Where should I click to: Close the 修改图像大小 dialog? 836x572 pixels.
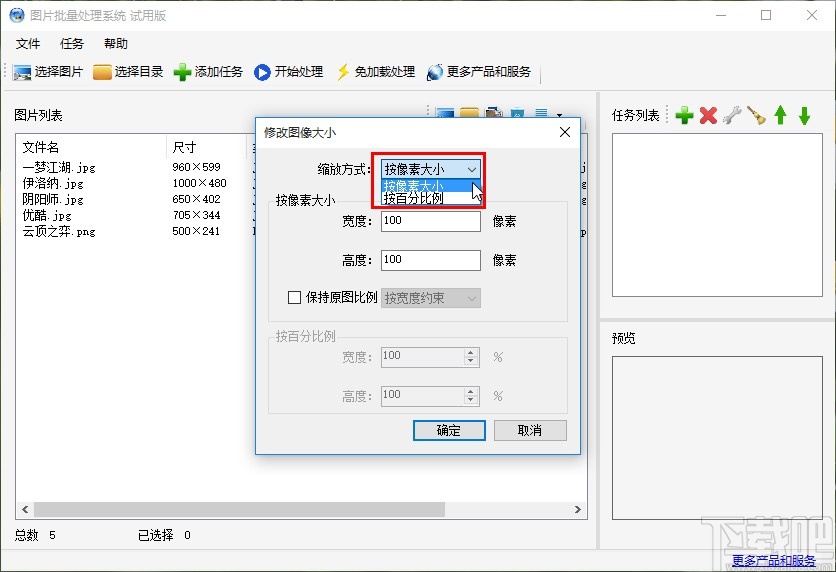point(565,132)
